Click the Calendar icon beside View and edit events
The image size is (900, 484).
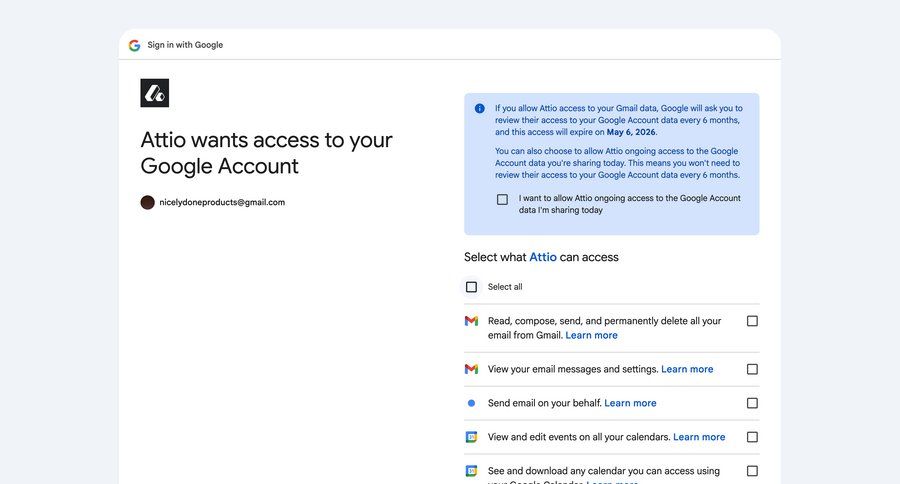(x=471, y=437)
